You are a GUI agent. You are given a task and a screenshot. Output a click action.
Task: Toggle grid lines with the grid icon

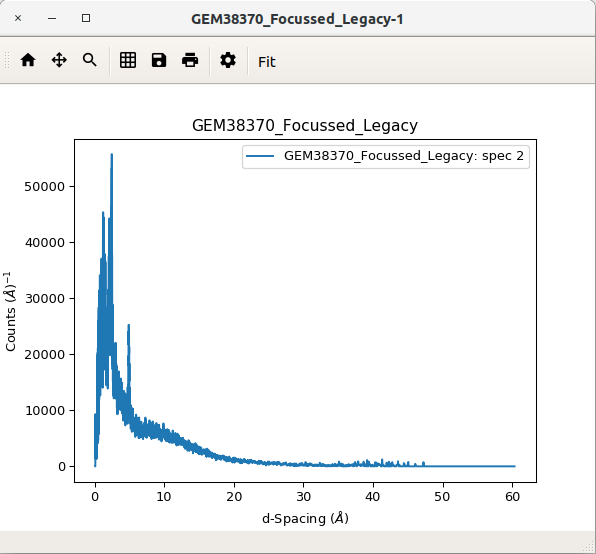click(x=128, y=60)
